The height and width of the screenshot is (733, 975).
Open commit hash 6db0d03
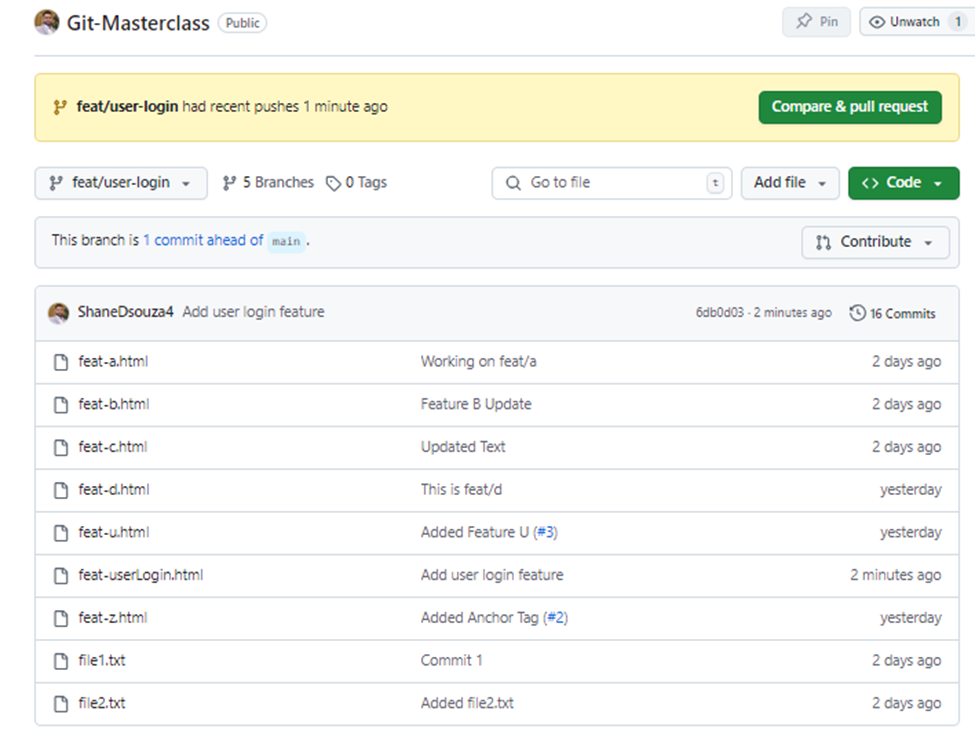[719, 312]
